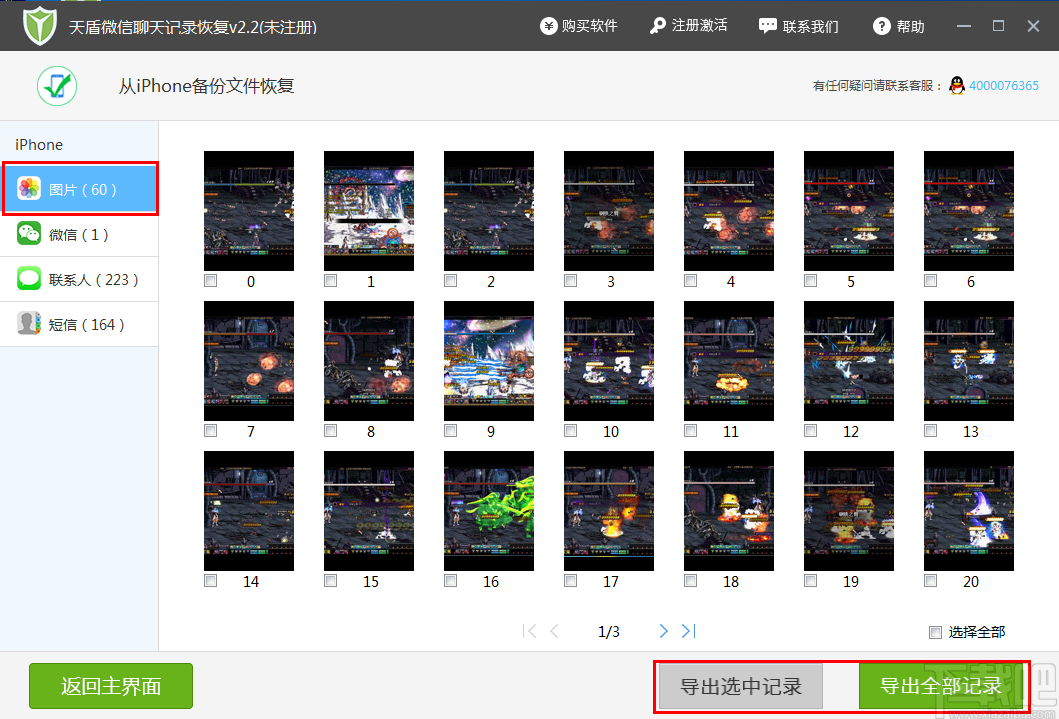Check the box for image 17
The height and width of the screenshot is (719, 1059).
coord(571,580)
